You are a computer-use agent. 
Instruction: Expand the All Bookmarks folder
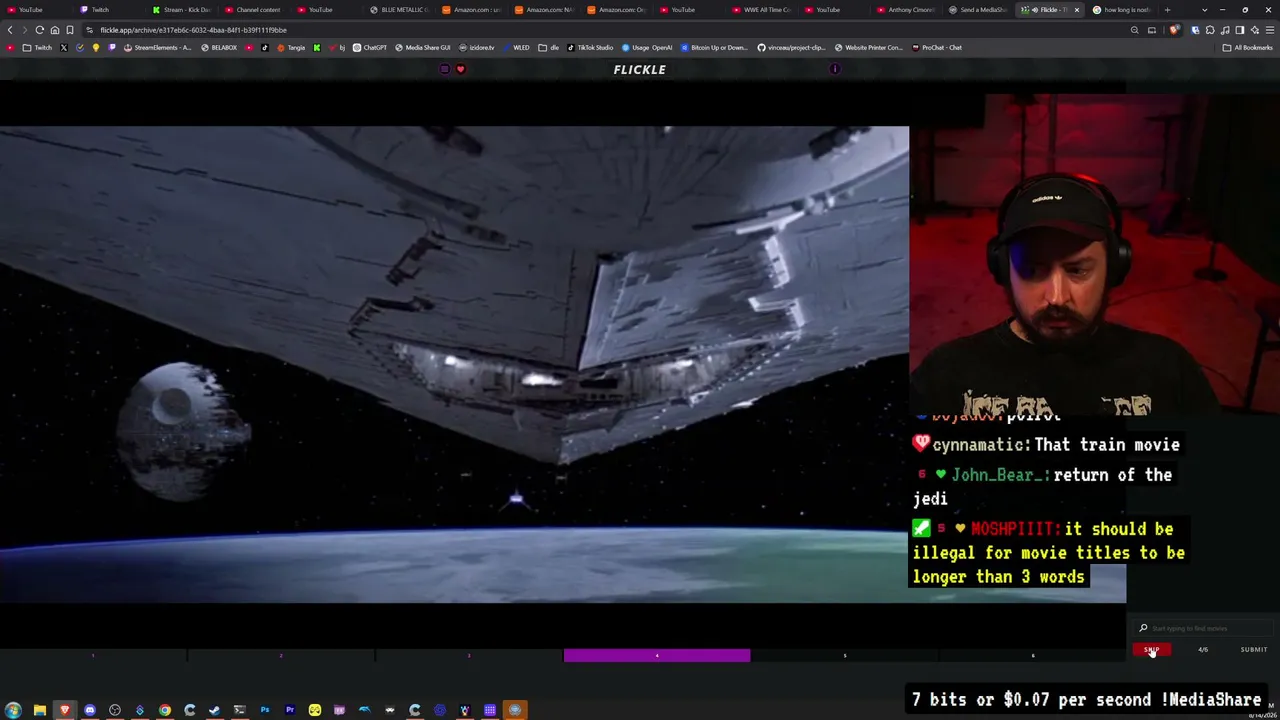1247,47
